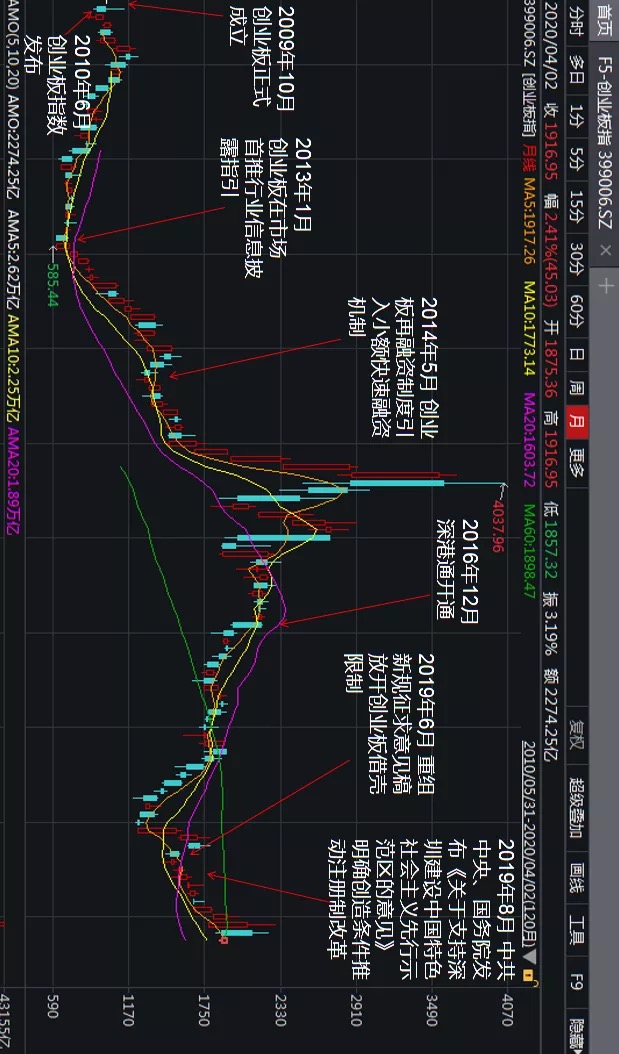This screenshot has width=619, height=1054.
Task: Click the 2910 price axis label
Action: tap(356, 1010)
